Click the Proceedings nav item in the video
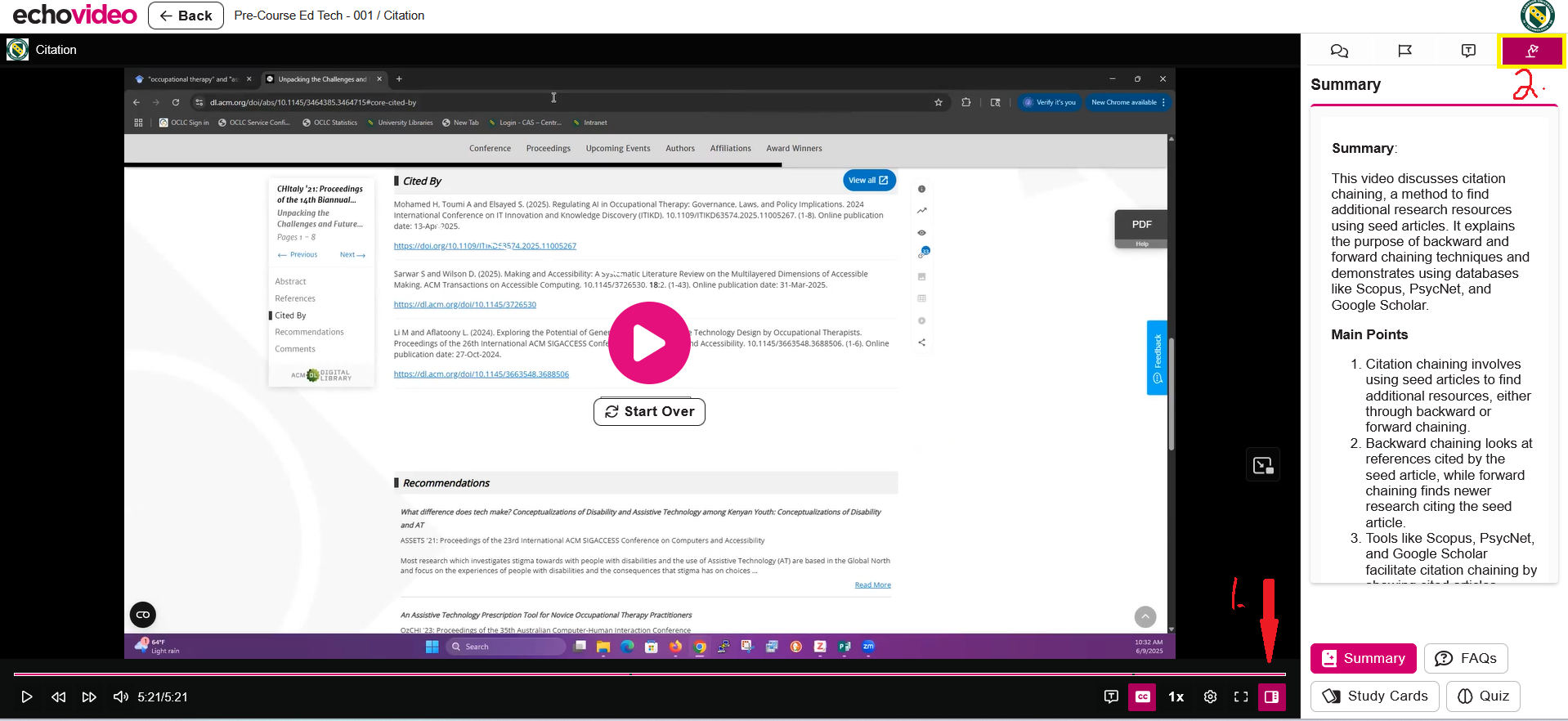 (x=548, y=148)
